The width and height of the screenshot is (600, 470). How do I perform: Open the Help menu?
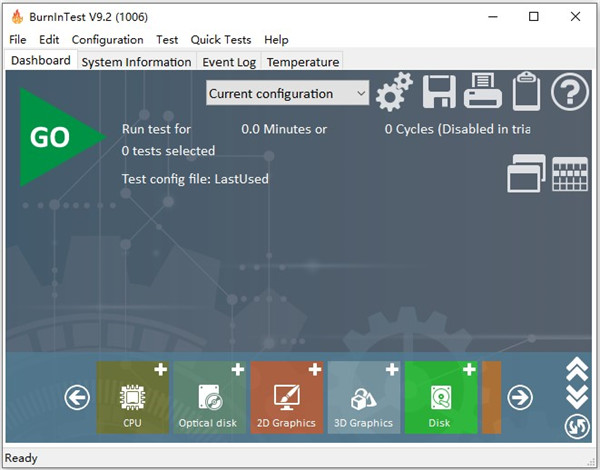276,40
